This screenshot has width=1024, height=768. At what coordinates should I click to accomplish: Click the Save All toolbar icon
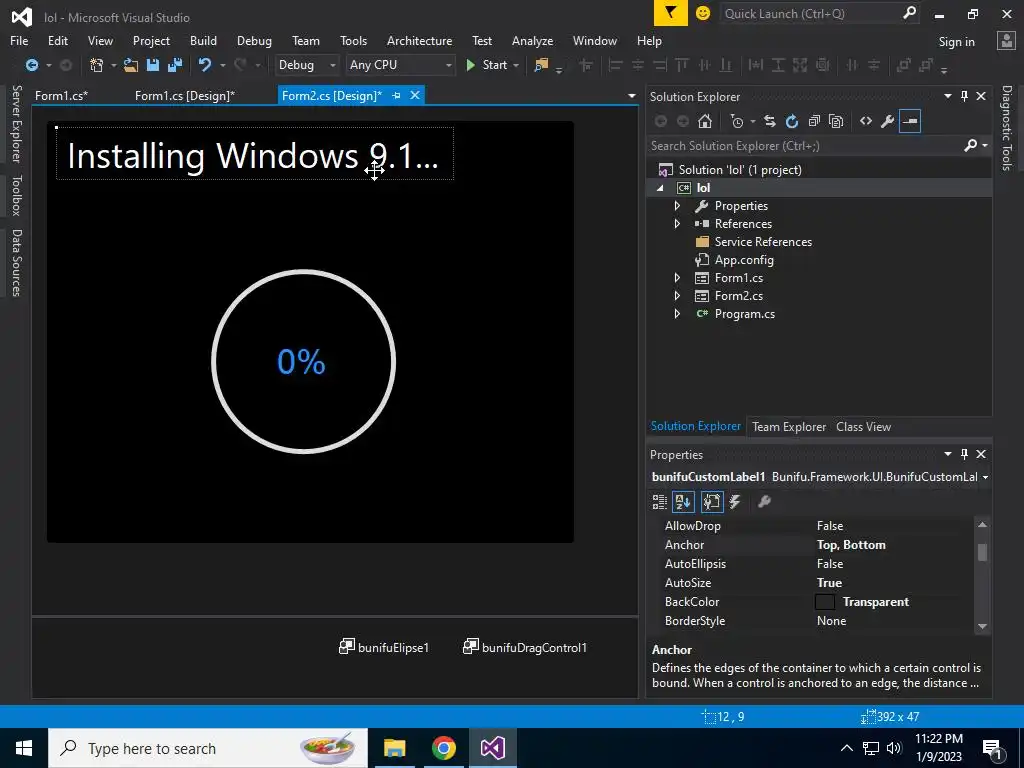click(x=174, y=65)
